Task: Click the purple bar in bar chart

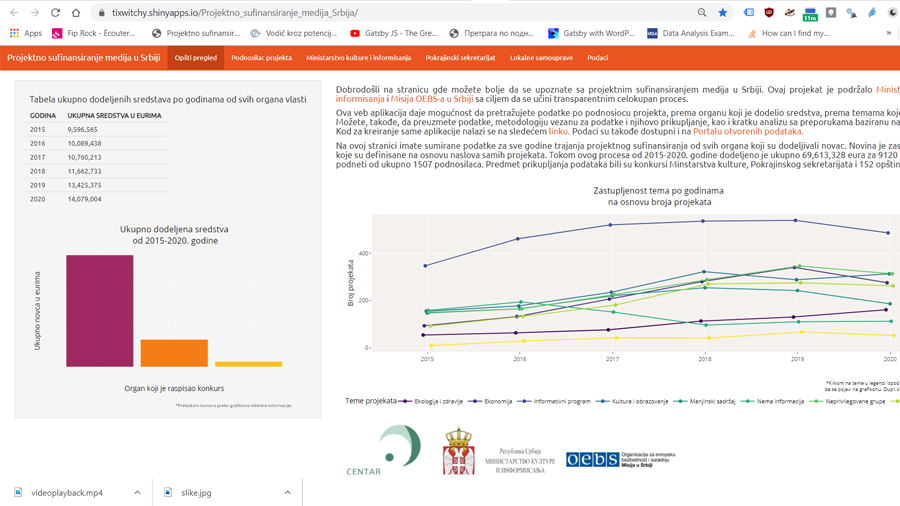Action: pos(100,311)
